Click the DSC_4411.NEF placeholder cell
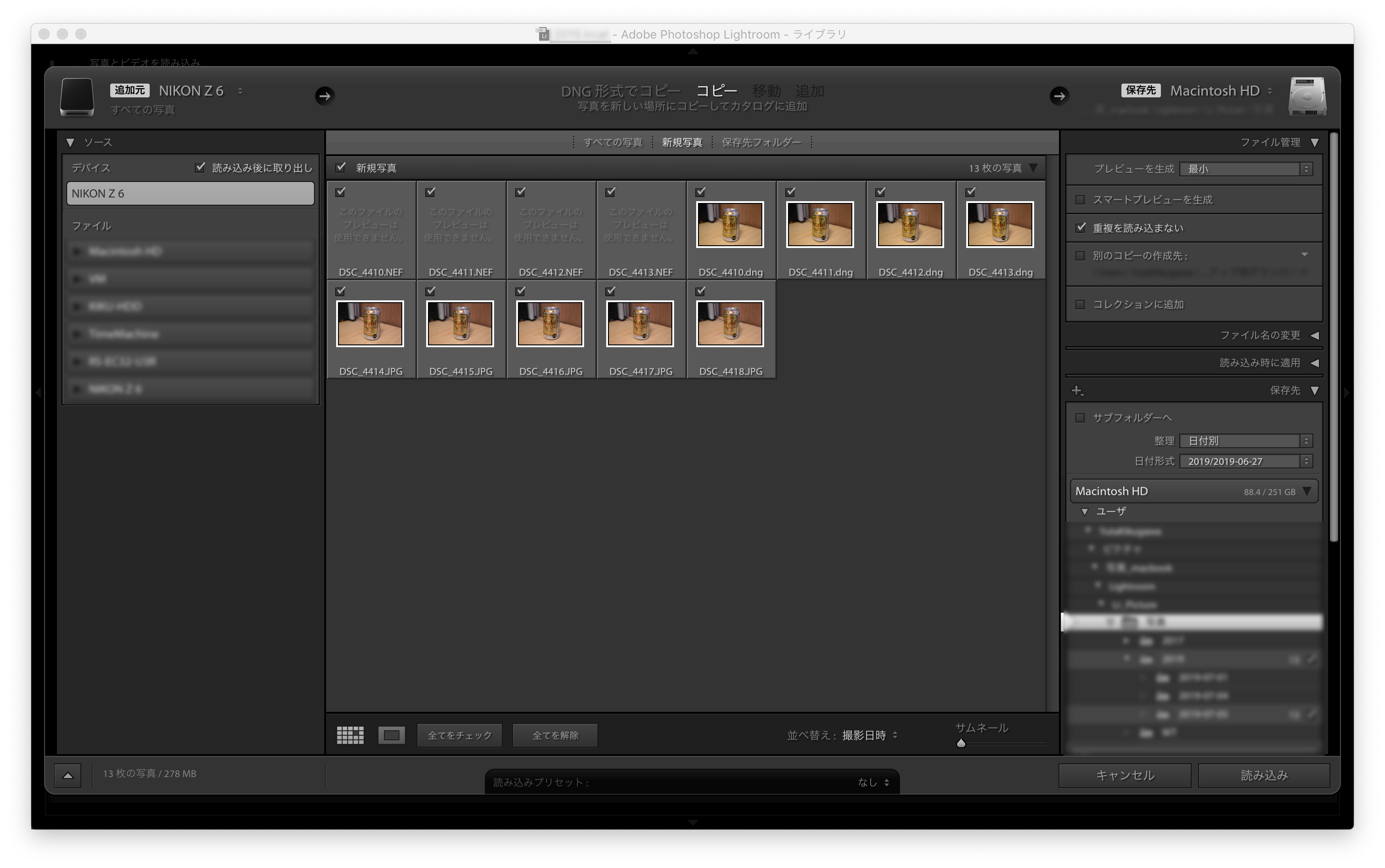 (461, 230)
